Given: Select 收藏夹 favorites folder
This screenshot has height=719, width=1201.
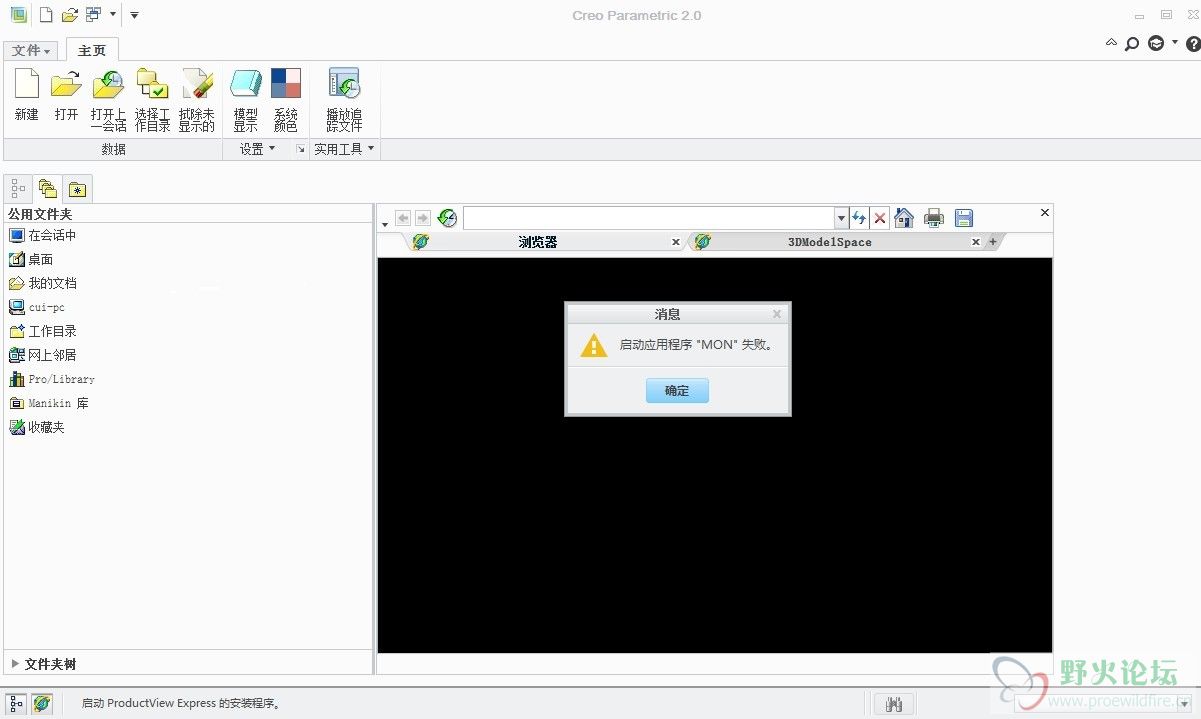Looking at the screenshot, I should 37,427.
